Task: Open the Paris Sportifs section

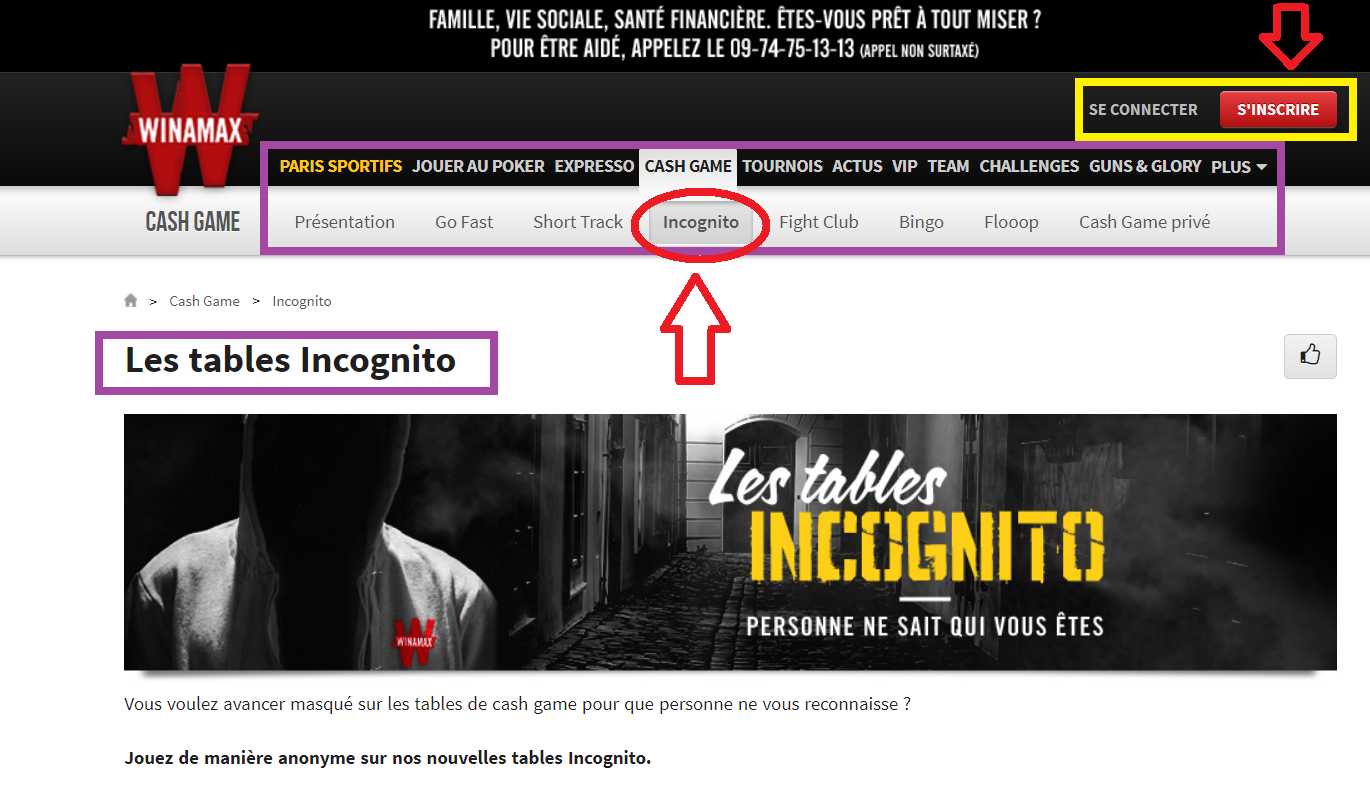Action: 341,166
